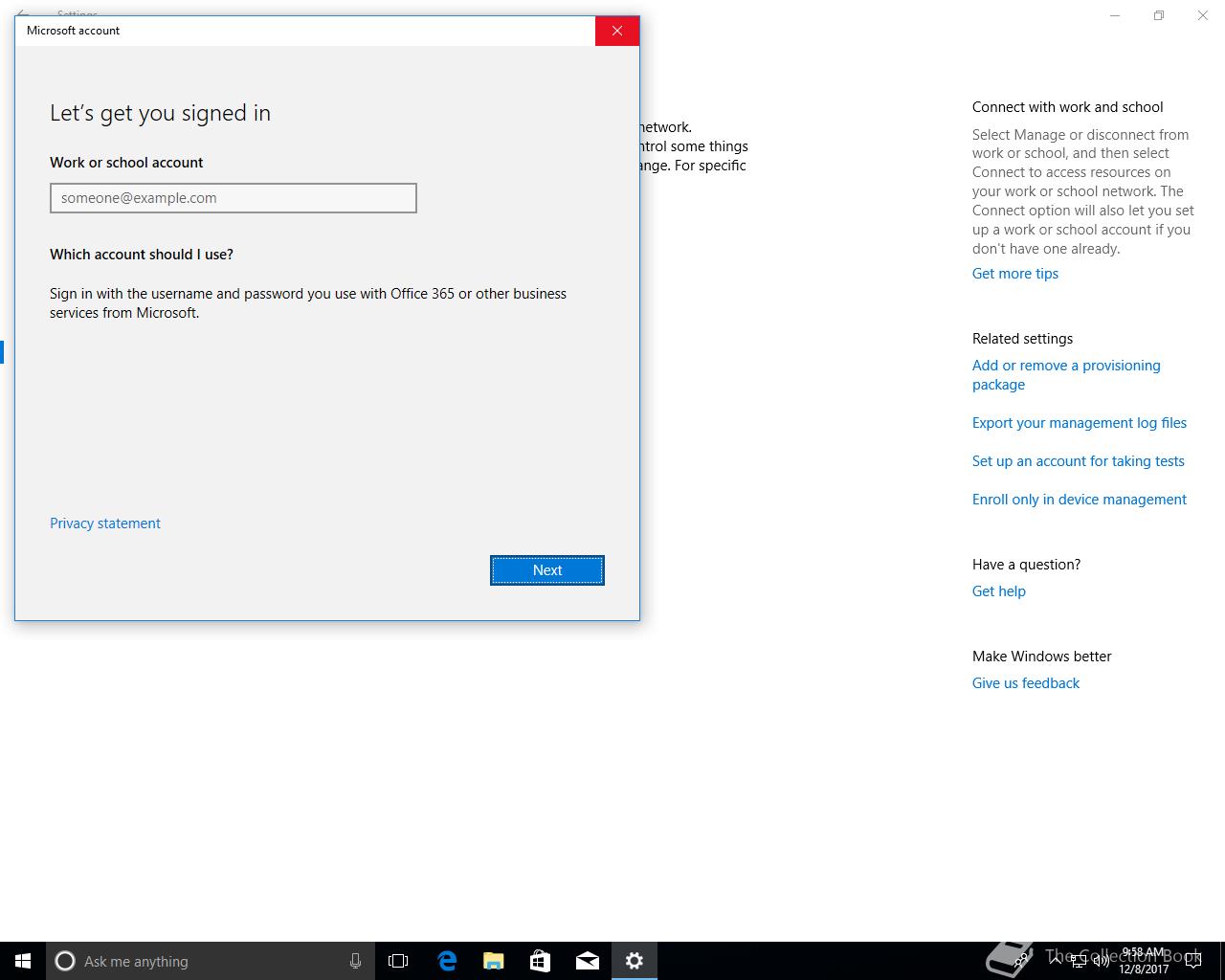Click the 'Which account should I use?' text
Screen dimensions: 1225x980
pos(142,255)
